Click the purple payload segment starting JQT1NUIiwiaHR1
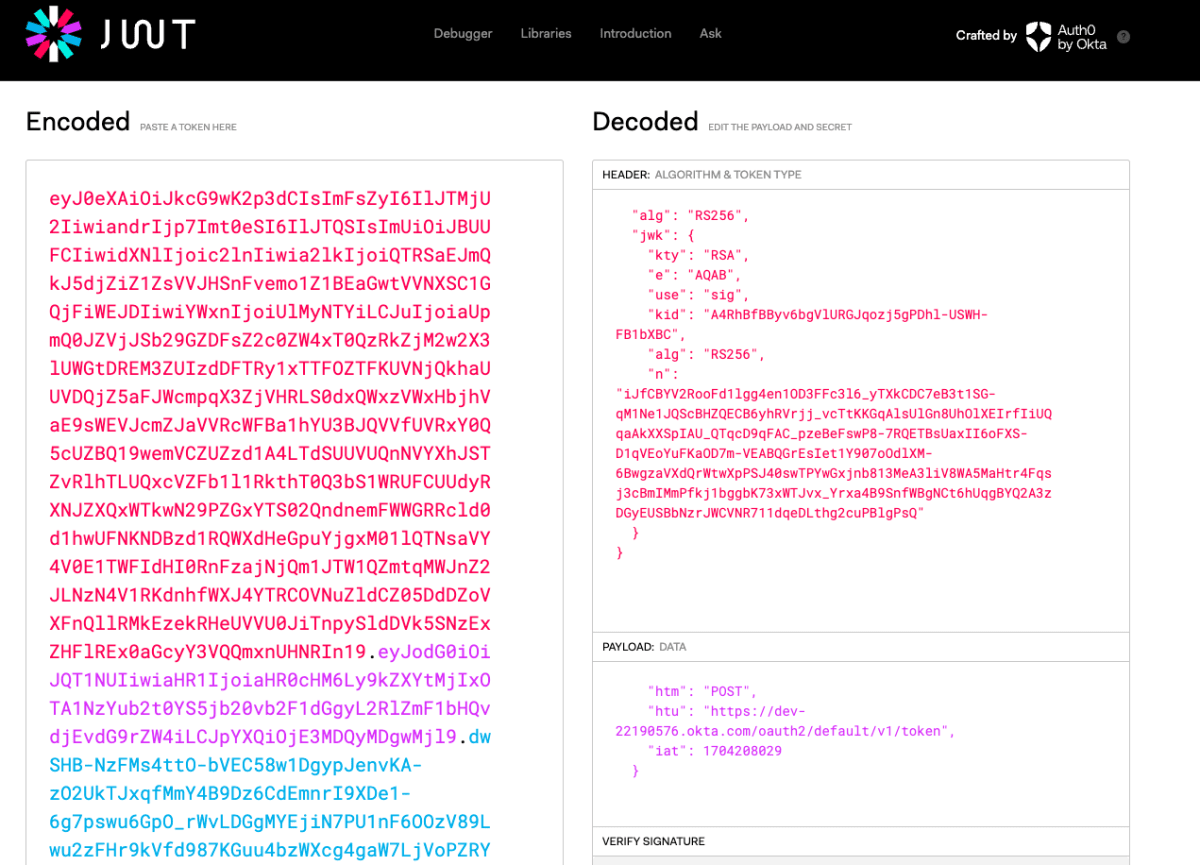The width and height of the screenshot is (1200, 865). (x=270, y=681)
